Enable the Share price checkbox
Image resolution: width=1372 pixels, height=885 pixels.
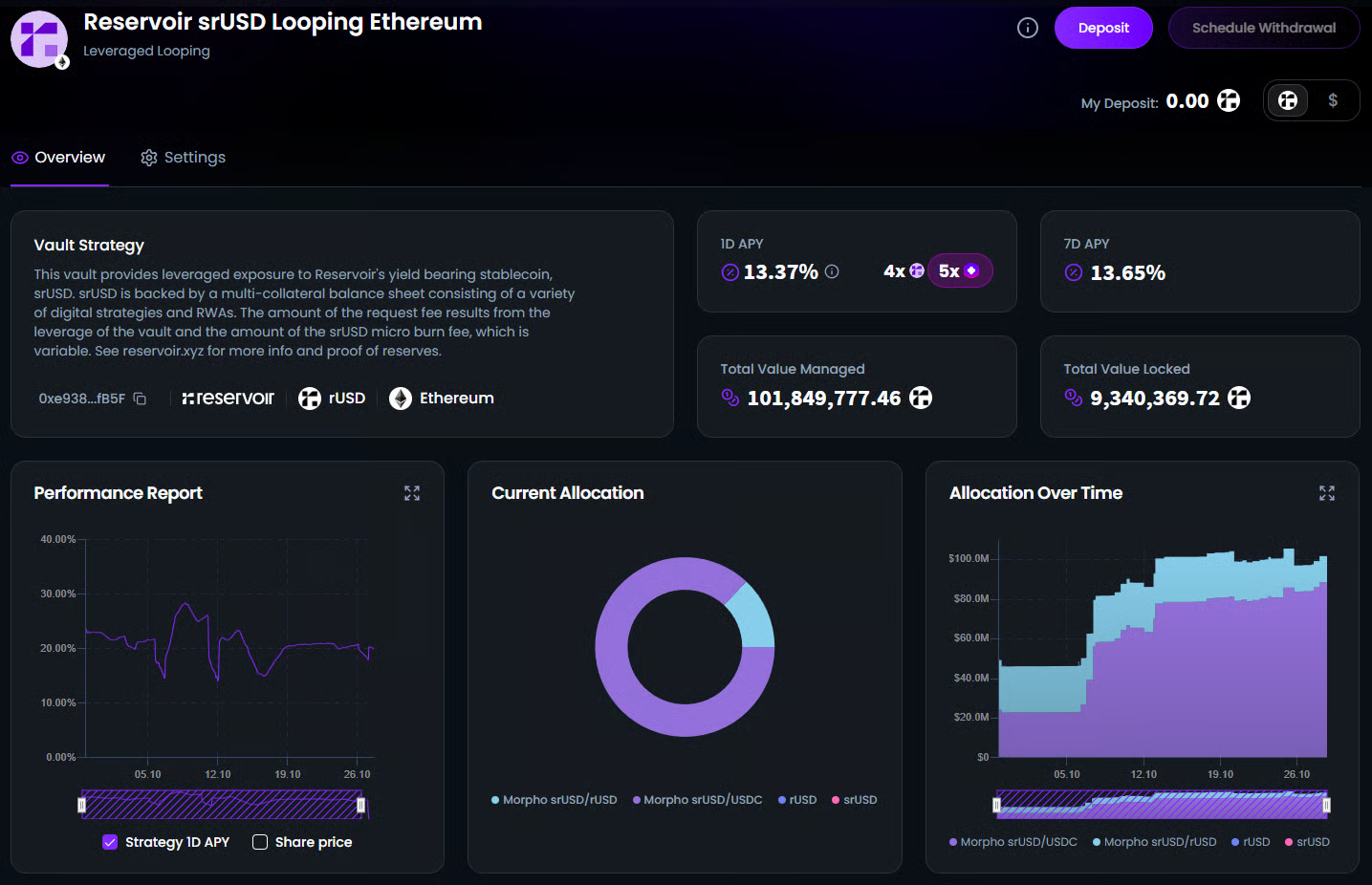[260, 842]
